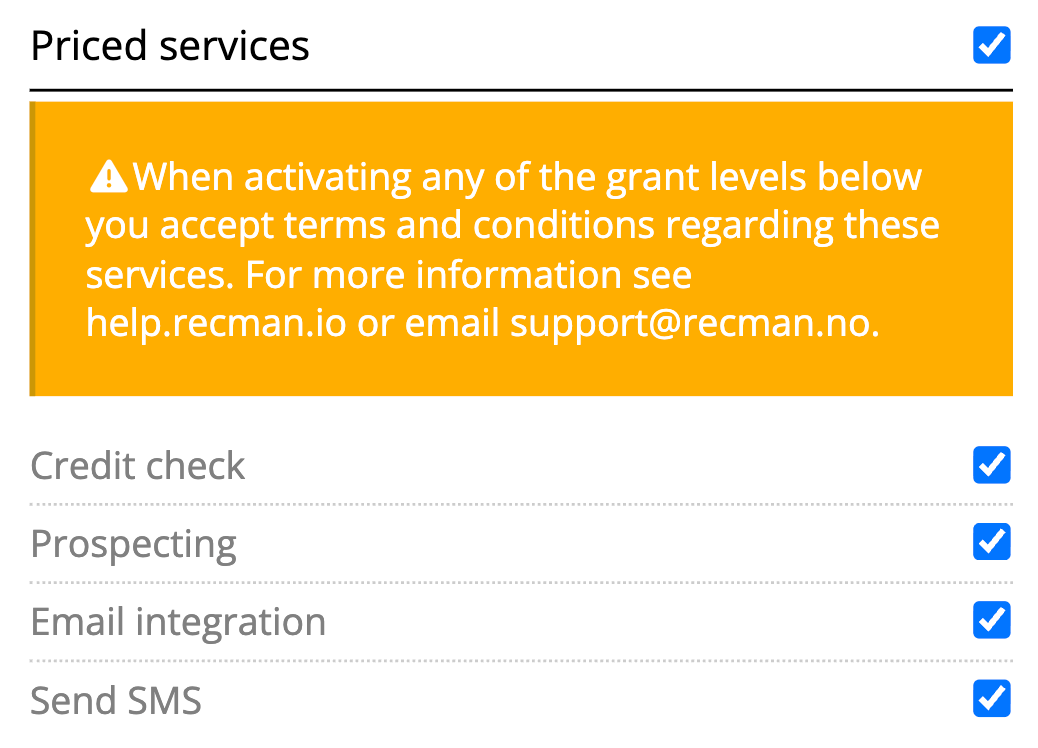Uncheck the Priced services master checkbox

click(991, 46)
